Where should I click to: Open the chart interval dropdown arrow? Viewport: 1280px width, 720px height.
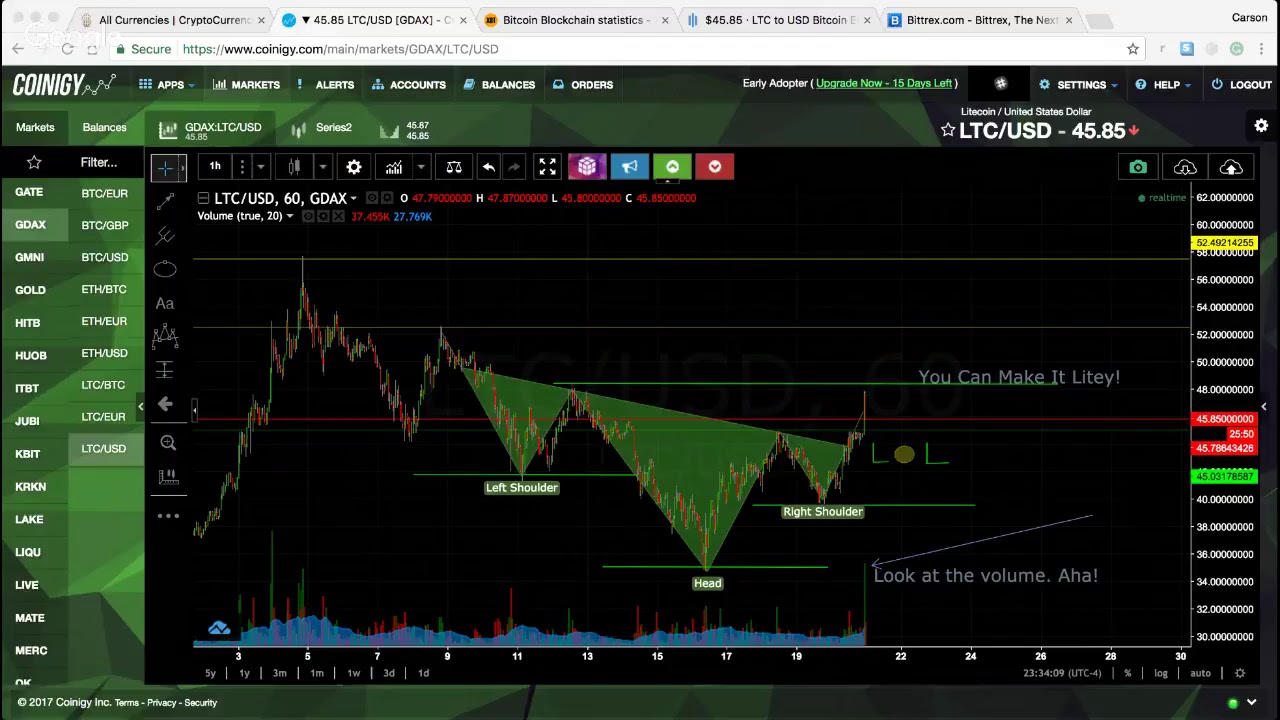click(x=261, y=167)
